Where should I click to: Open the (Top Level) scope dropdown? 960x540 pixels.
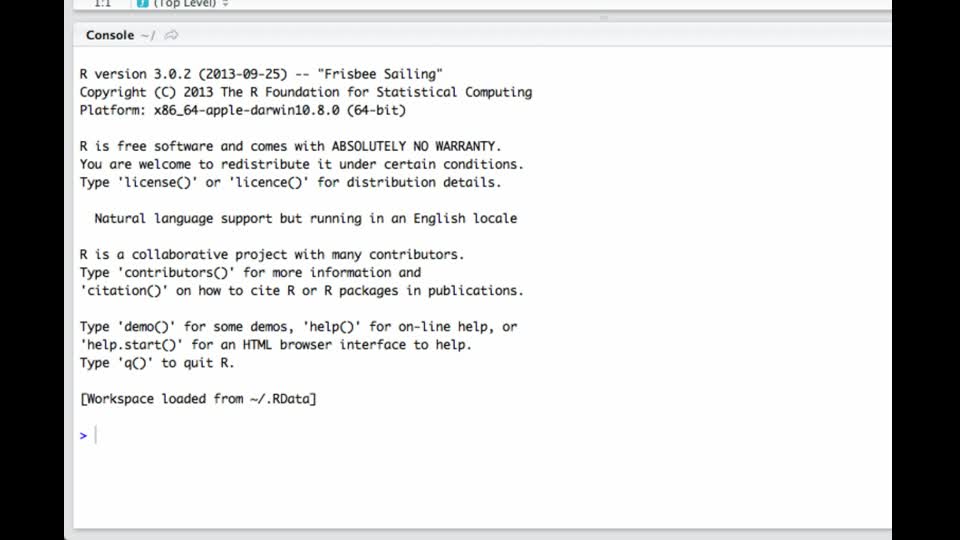click(x=184, y=4)
